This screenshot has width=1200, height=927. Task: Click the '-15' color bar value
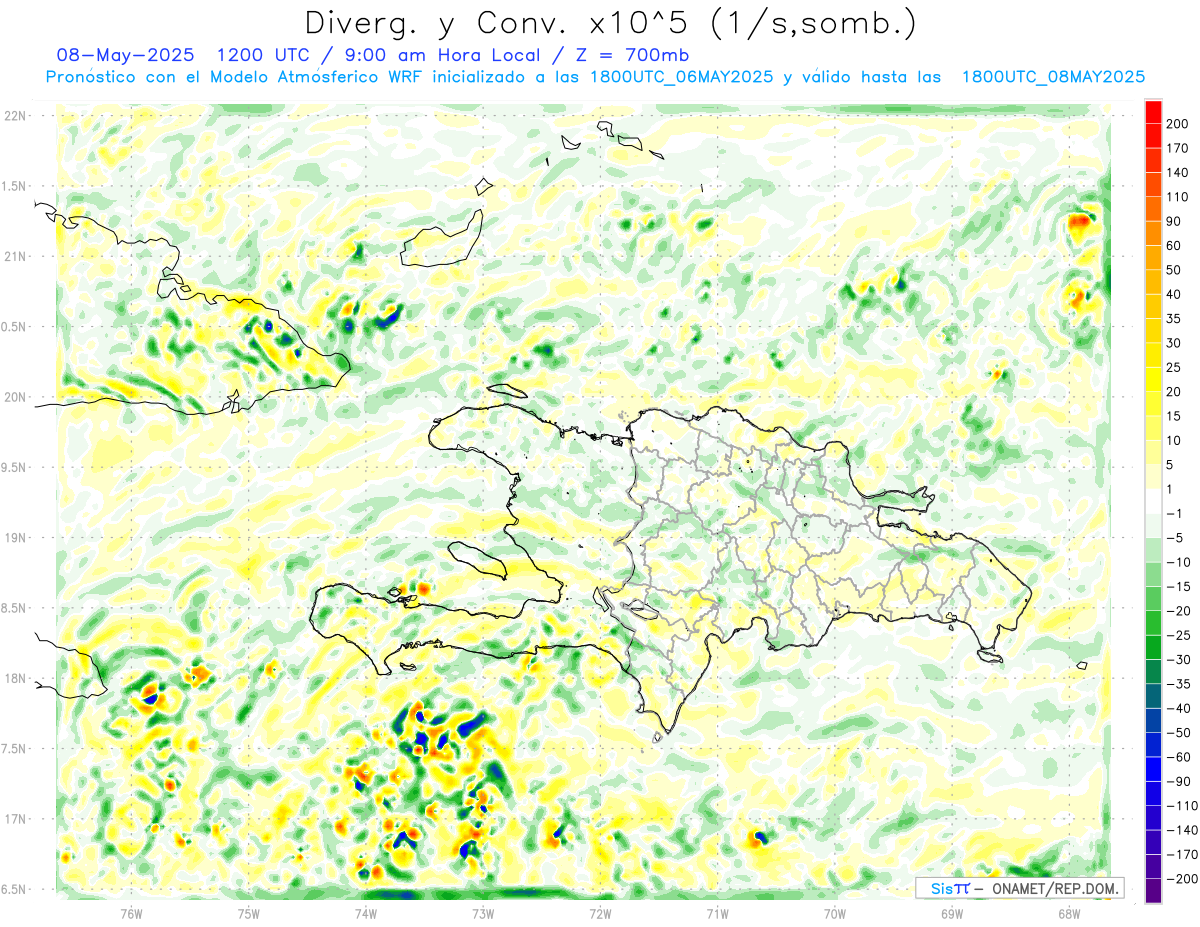(x=1177, y=587)
